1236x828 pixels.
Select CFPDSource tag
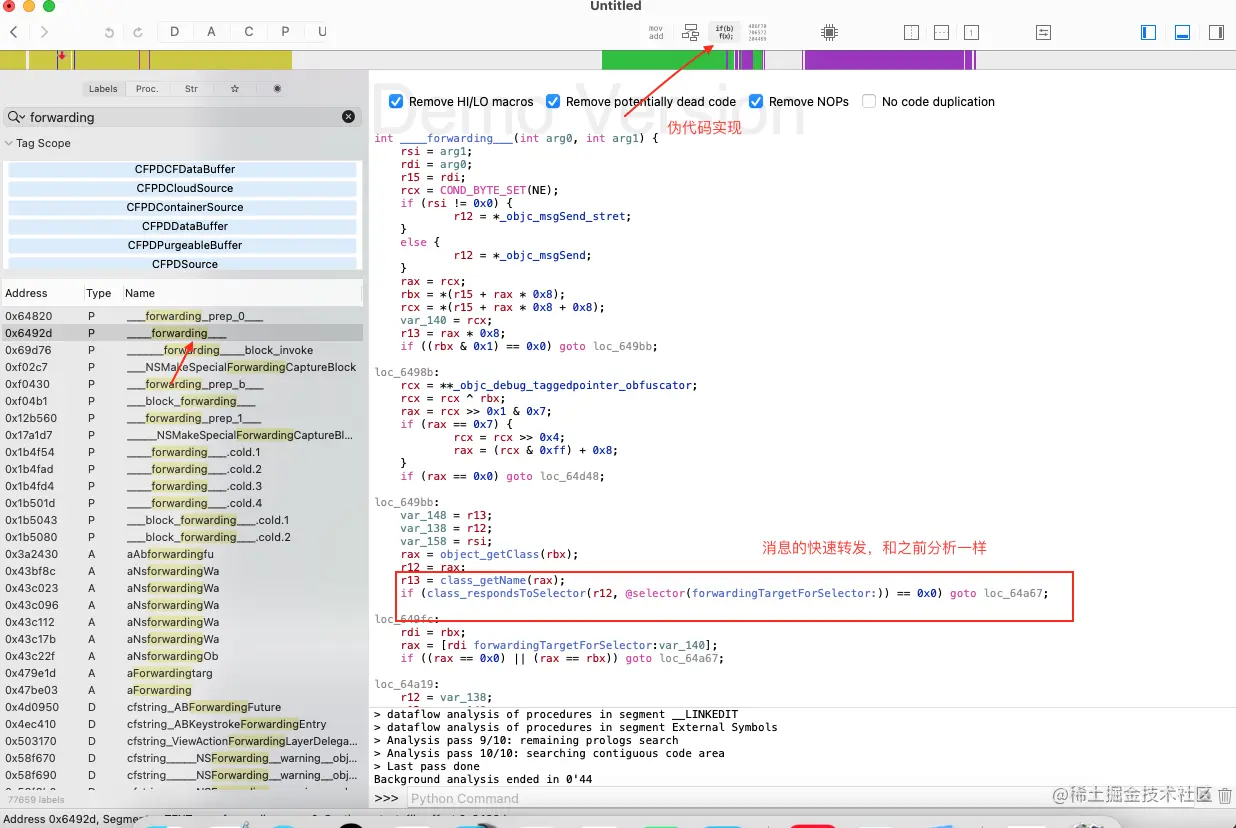point(183,264)
